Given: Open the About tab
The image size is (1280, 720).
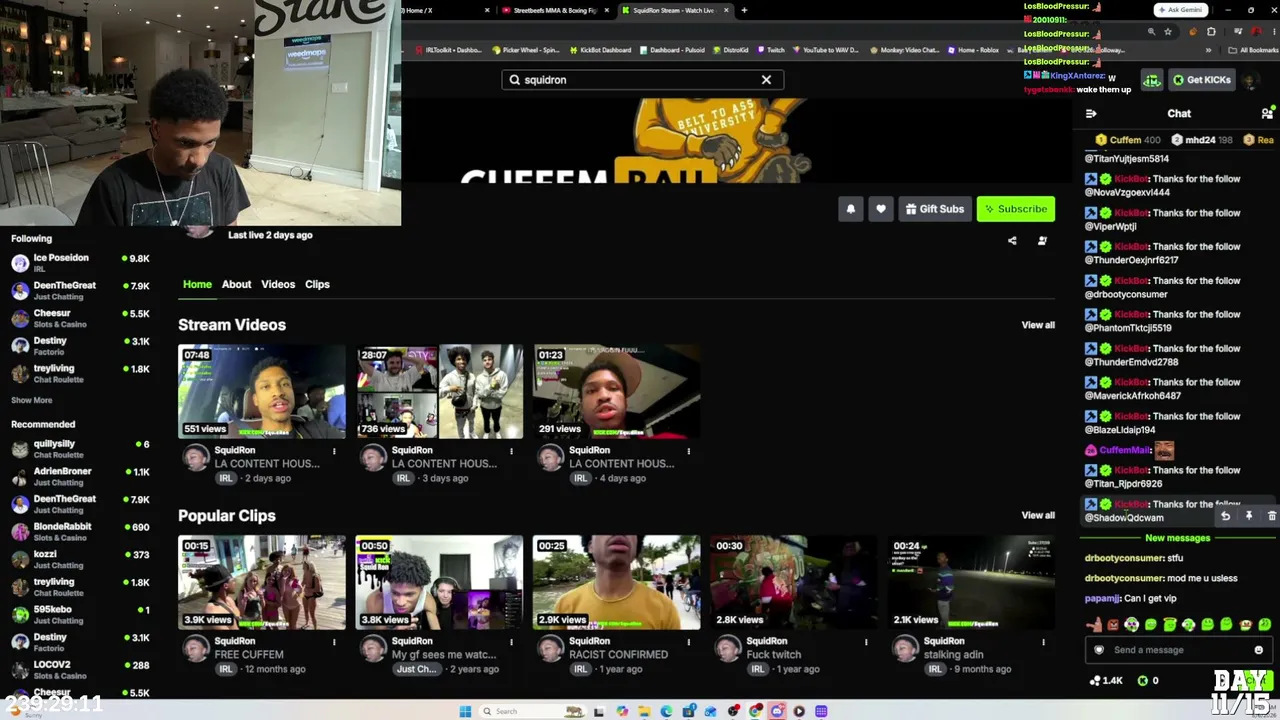Looking at the screenshot, I should [x=237, y=284].
